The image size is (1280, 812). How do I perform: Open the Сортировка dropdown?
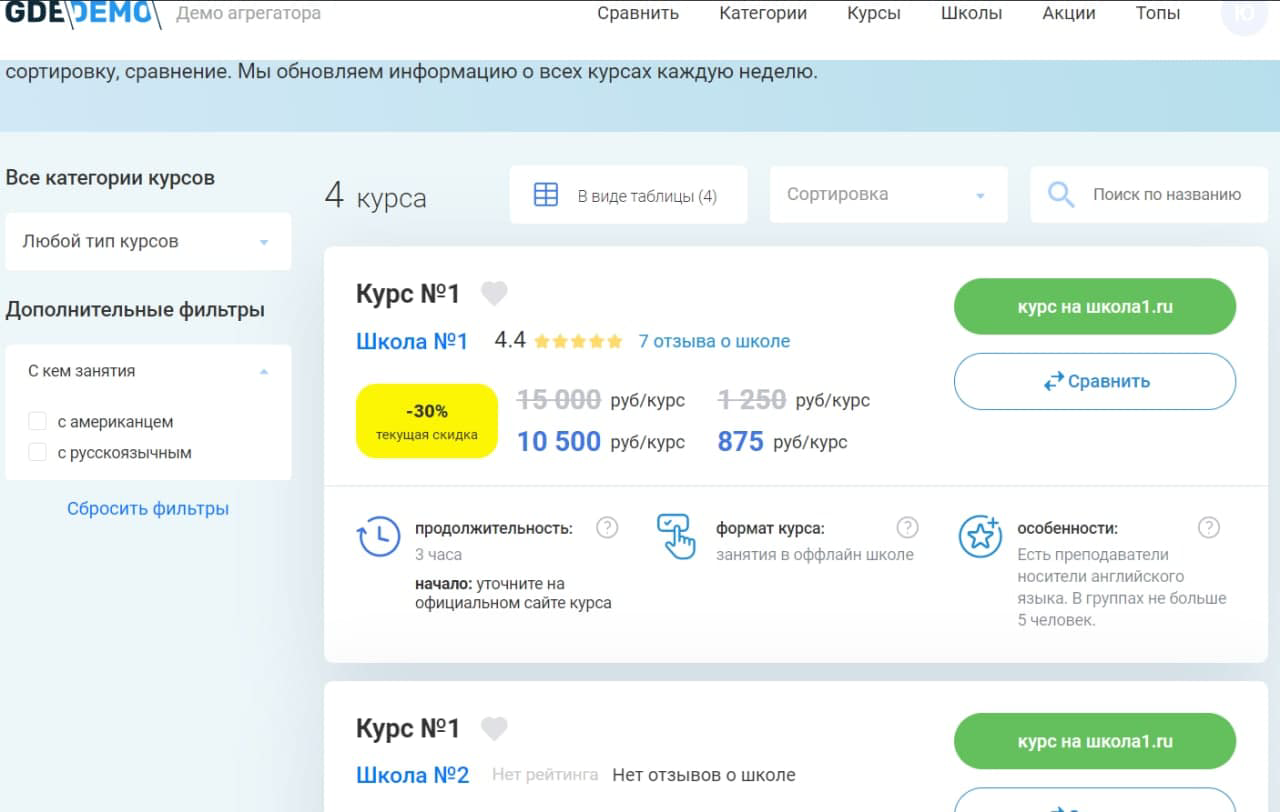(x=888, y=194)
